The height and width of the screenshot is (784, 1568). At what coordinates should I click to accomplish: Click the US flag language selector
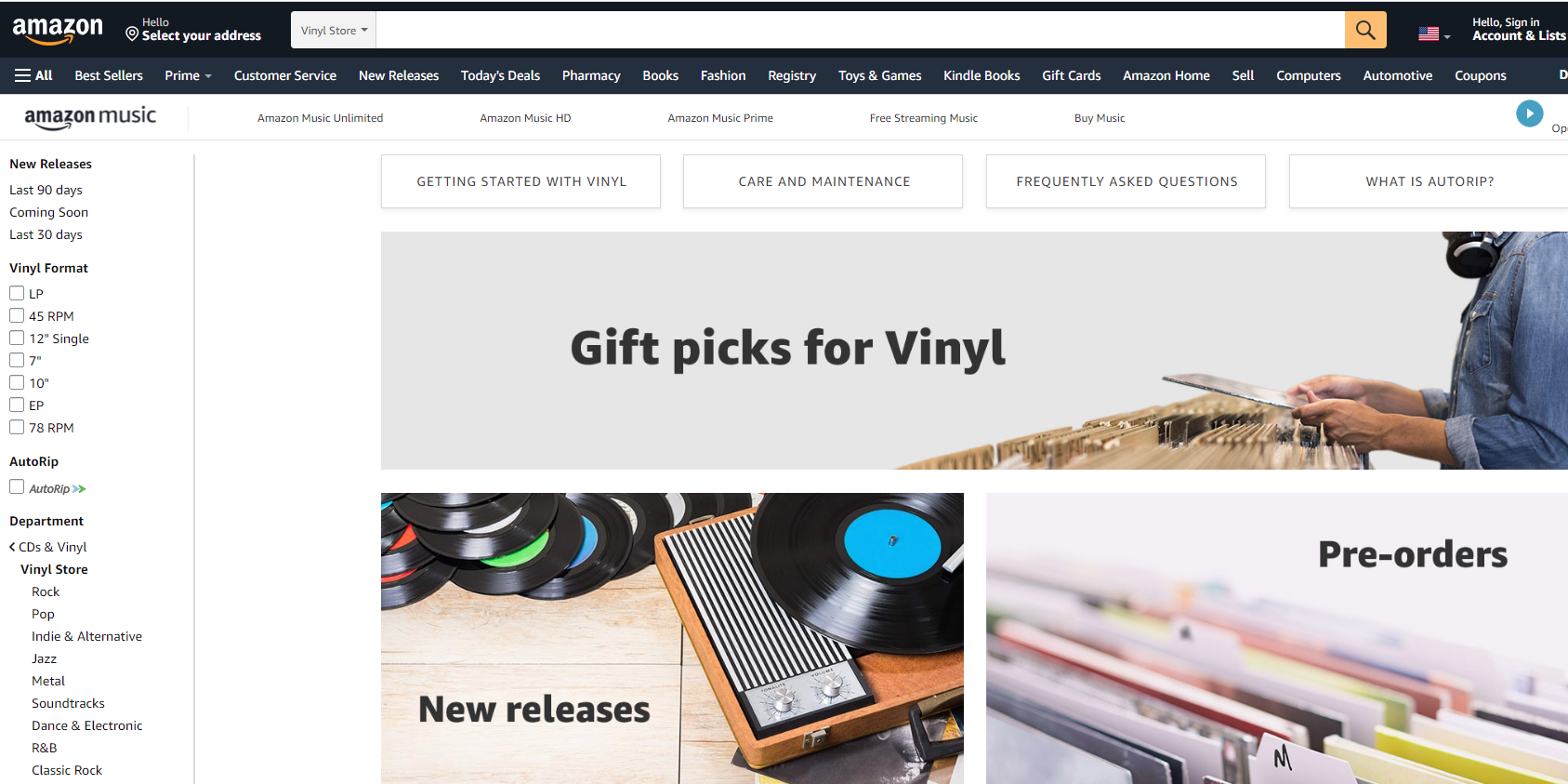click(x=1434, y=34)
